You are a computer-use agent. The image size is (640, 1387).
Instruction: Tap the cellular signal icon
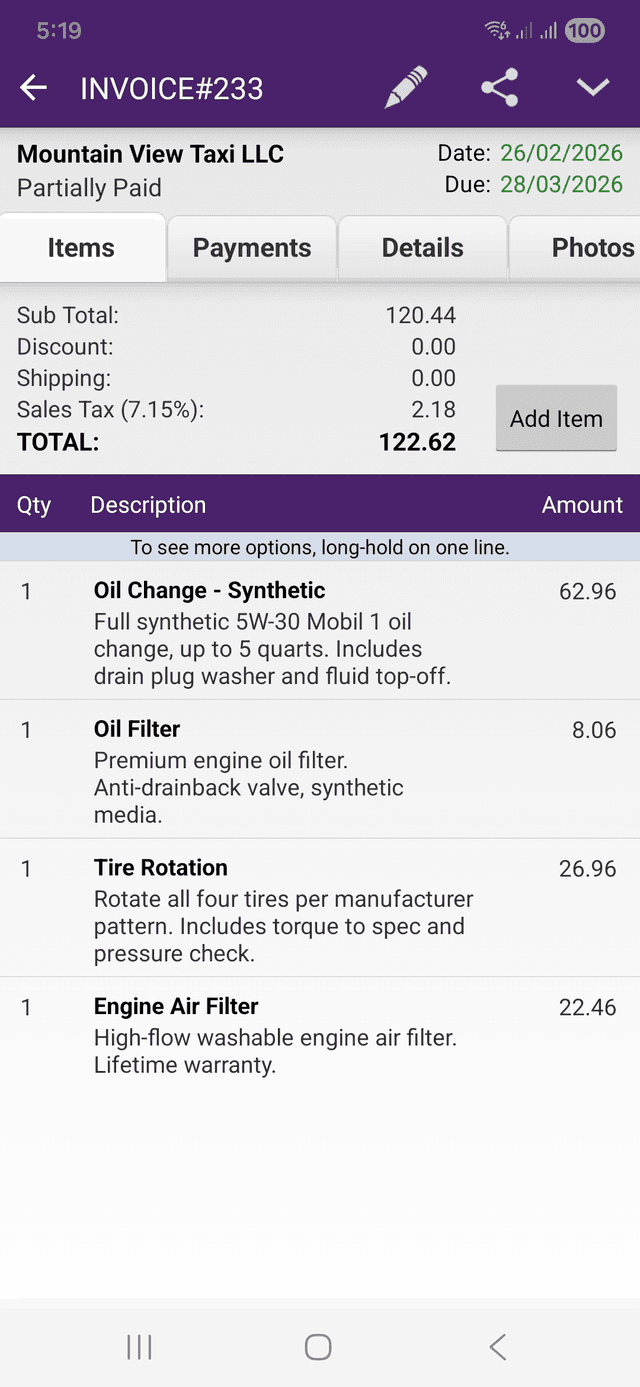coord(547,31)
